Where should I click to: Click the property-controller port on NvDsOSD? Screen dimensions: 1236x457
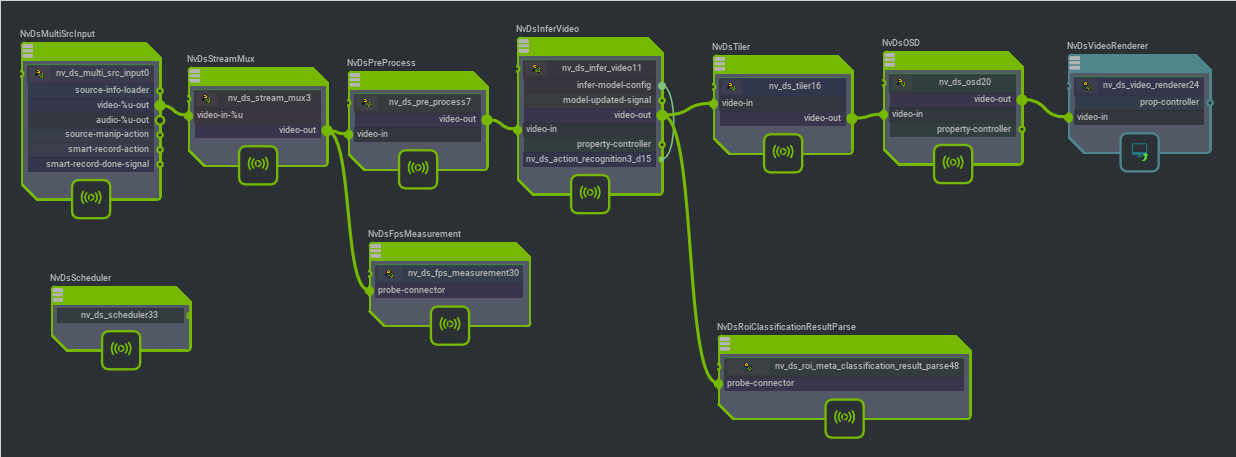pyautogui.click(x=1021, y=129)
